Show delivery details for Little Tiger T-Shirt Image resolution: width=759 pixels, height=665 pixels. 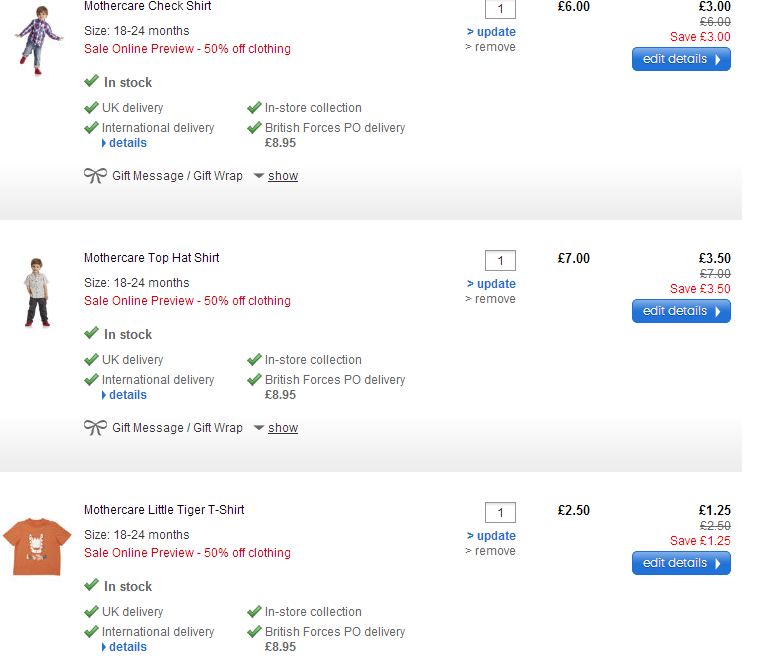127,647
